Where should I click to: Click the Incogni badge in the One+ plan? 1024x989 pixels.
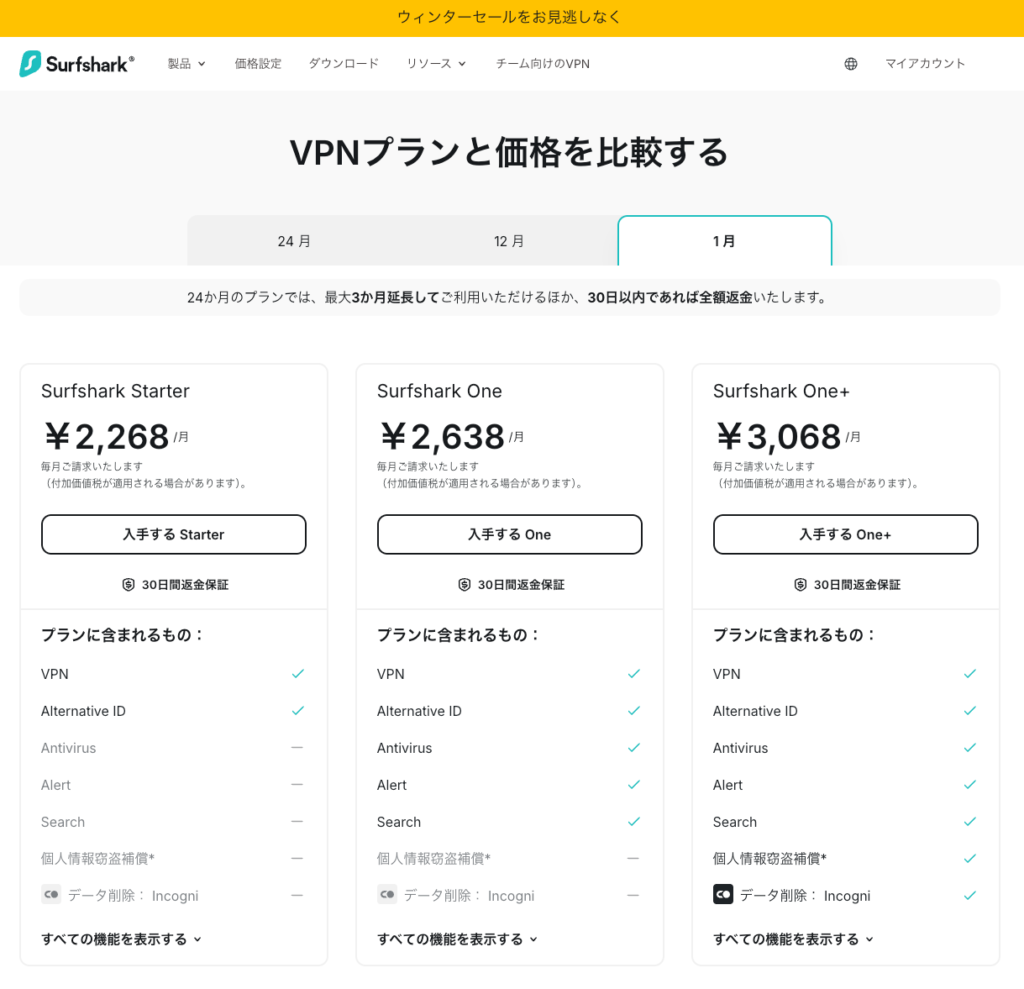click(723, 894)
